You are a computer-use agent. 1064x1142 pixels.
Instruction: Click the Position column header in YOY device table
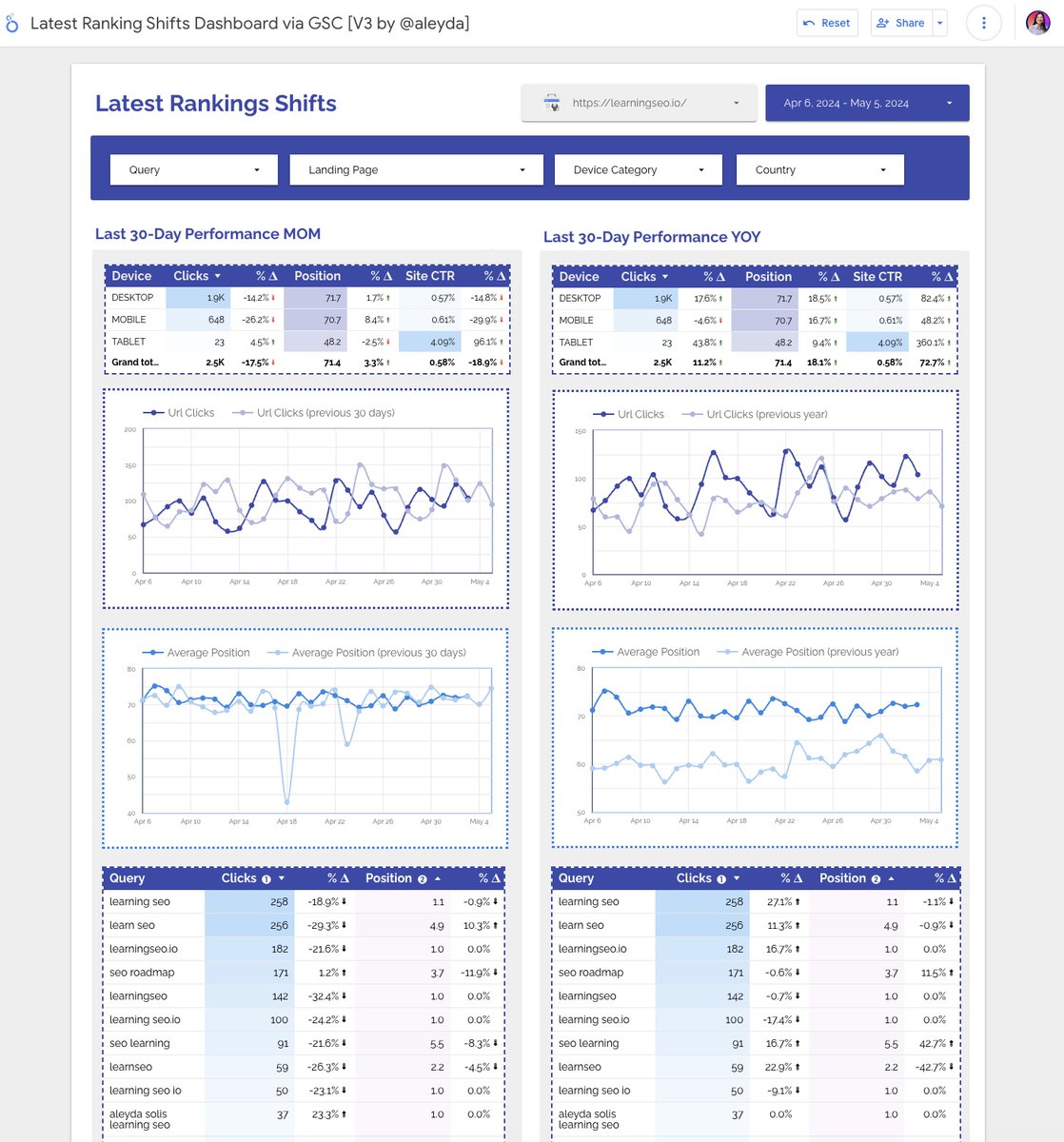coord(768,277)
